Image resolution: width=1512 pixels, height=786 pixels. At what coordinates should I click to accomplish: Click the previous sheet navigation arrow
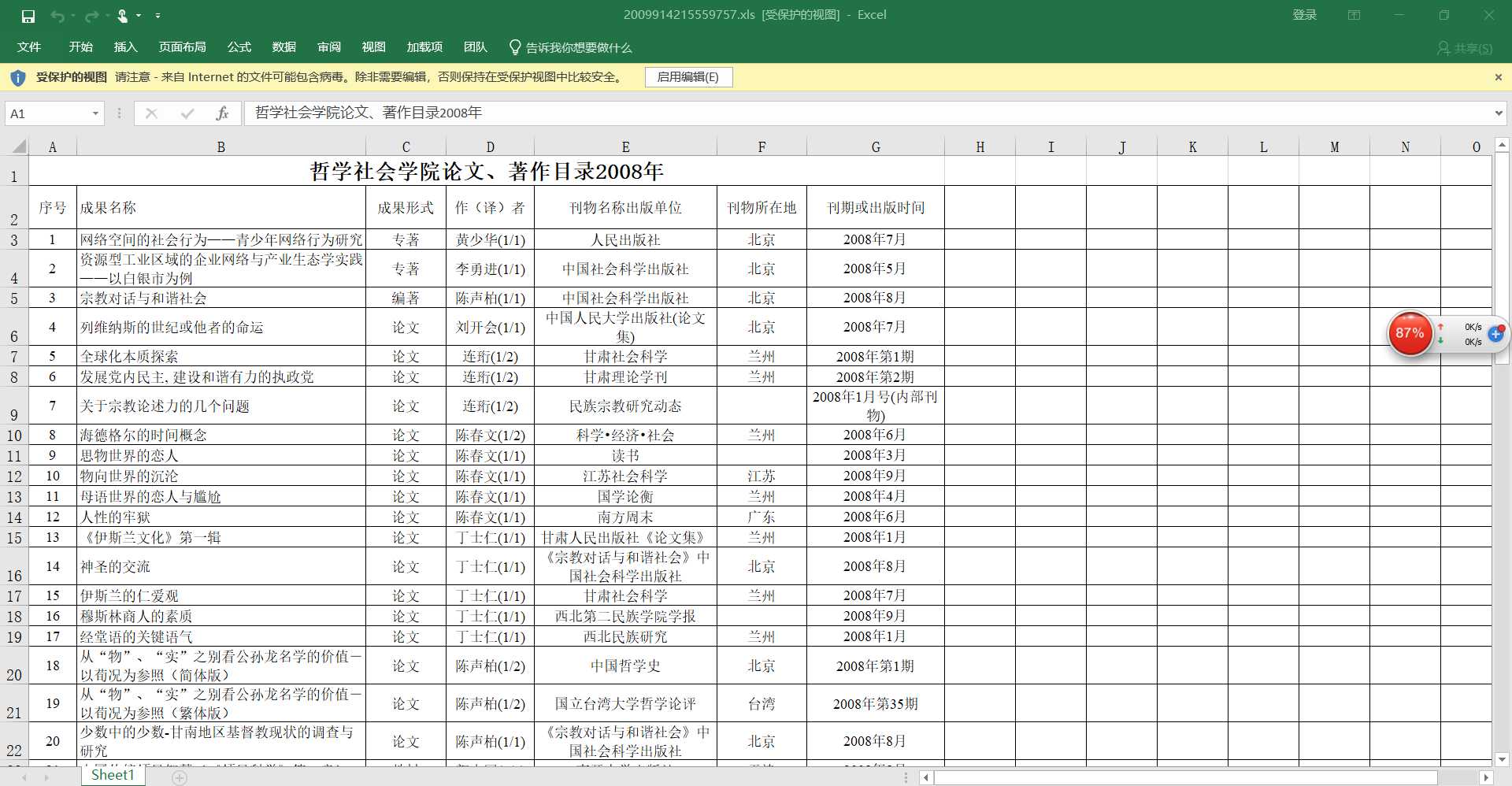pos(24,777)
